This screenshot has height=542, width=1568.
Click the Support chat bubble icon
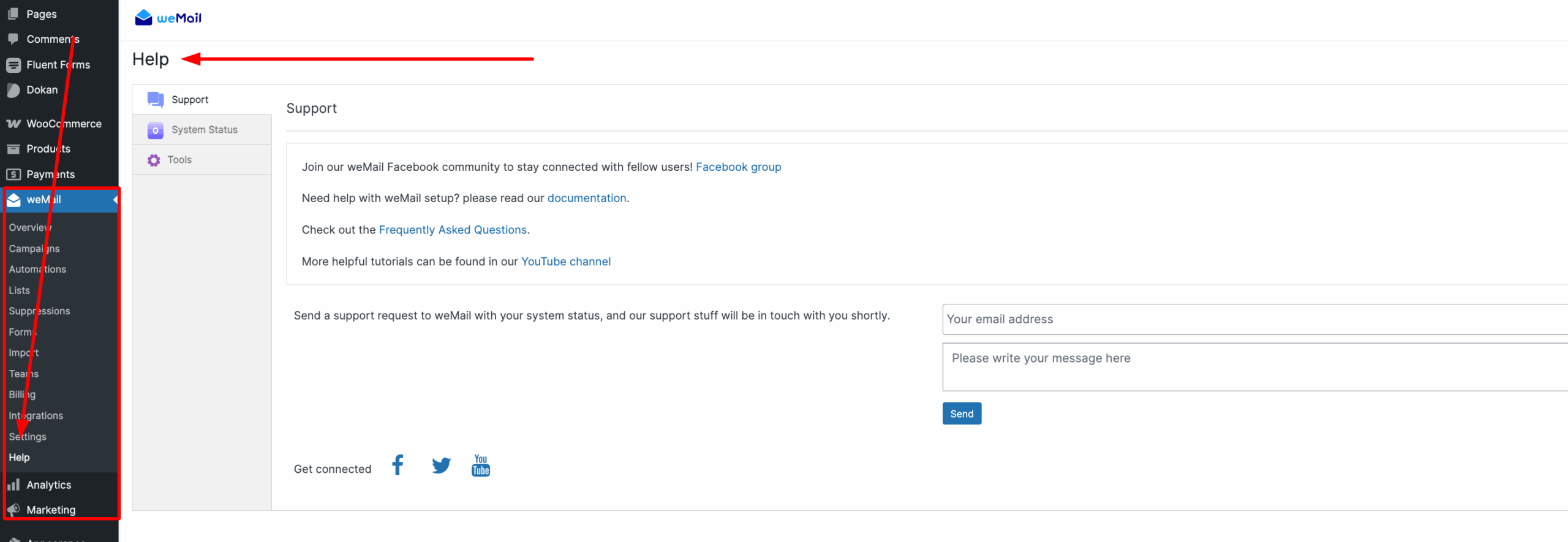155,100
